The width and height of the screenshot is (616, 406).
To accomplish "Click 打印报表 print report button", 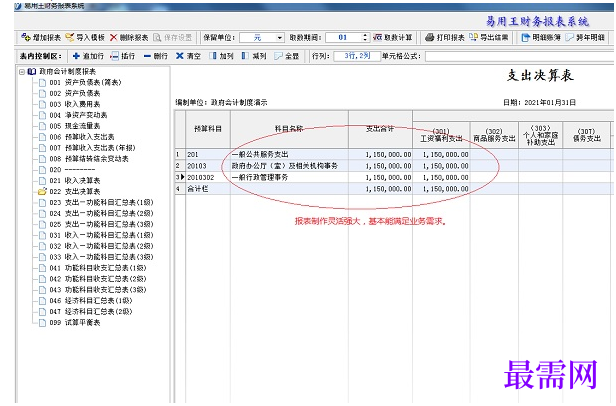I will click(445, 37).
